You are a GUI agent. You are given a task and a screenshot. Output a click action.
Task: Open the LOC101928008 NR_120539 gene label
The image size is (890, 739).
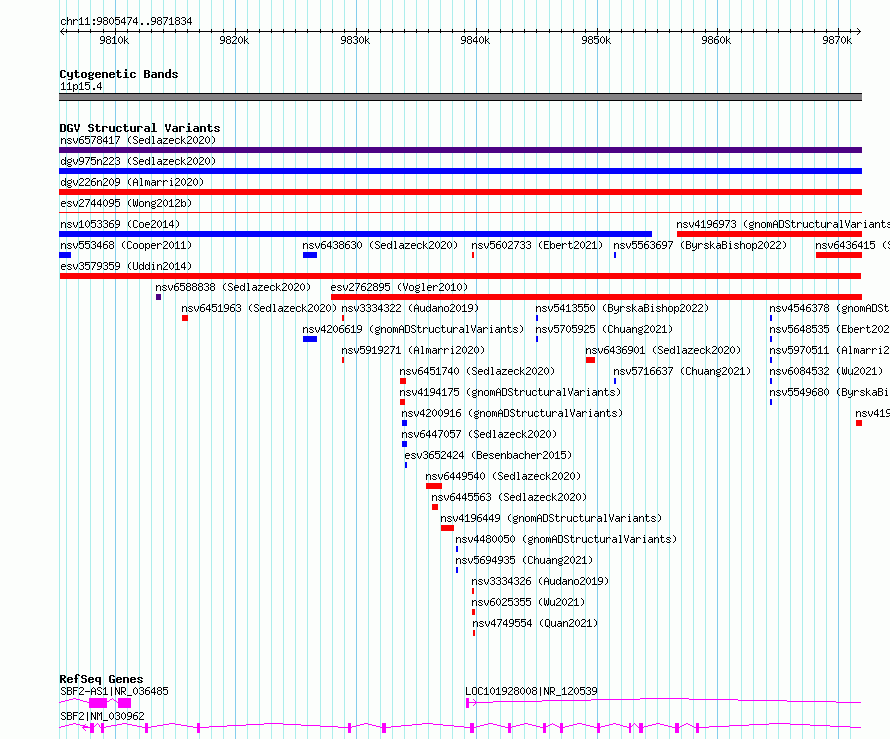tap(531, 691)
